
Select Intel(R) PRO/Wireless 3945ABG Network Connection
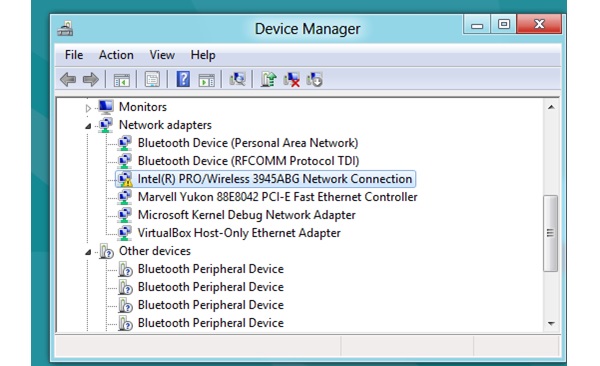click(274, 179)
